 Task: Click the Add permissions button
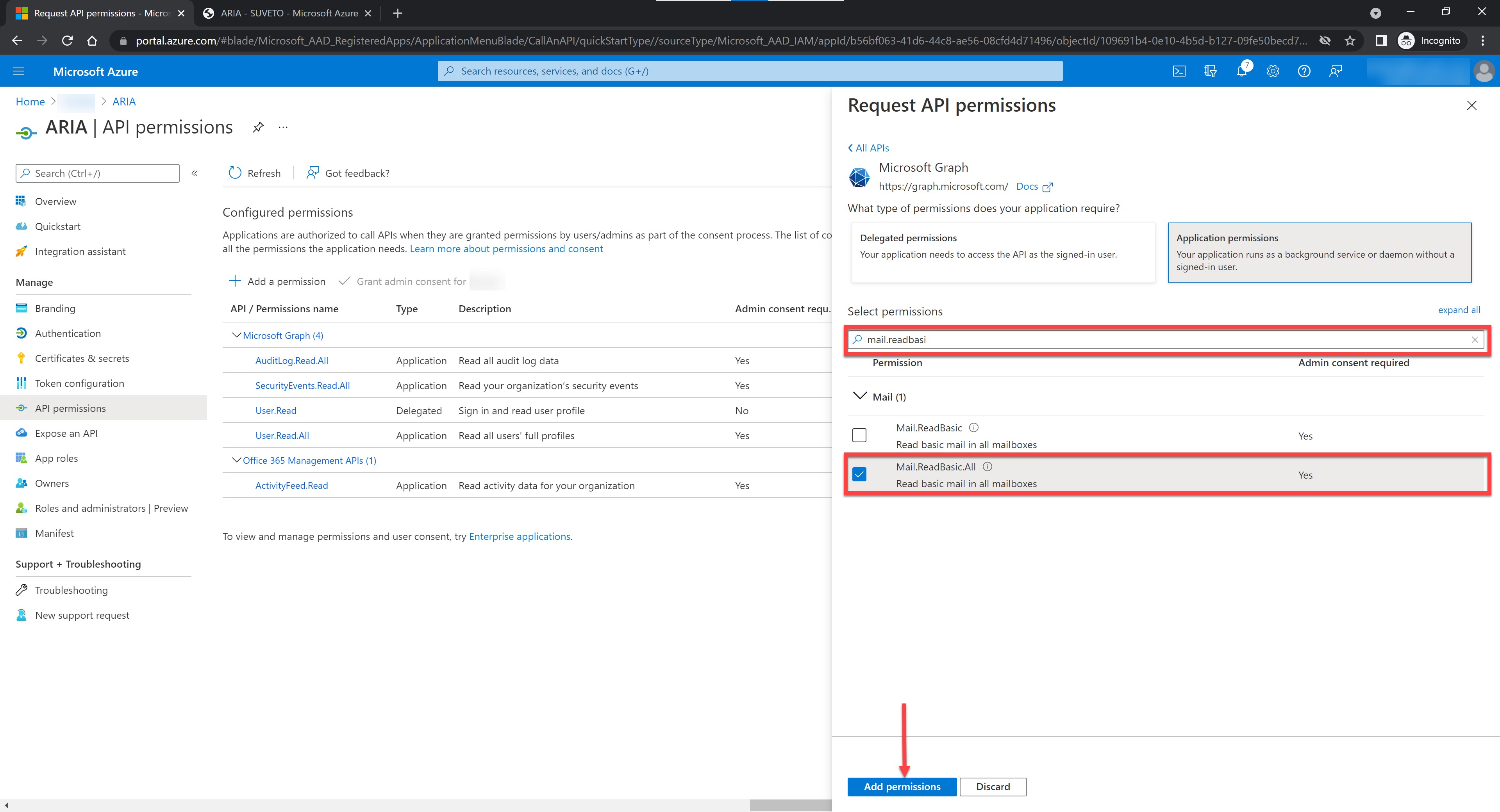[902, 786]
